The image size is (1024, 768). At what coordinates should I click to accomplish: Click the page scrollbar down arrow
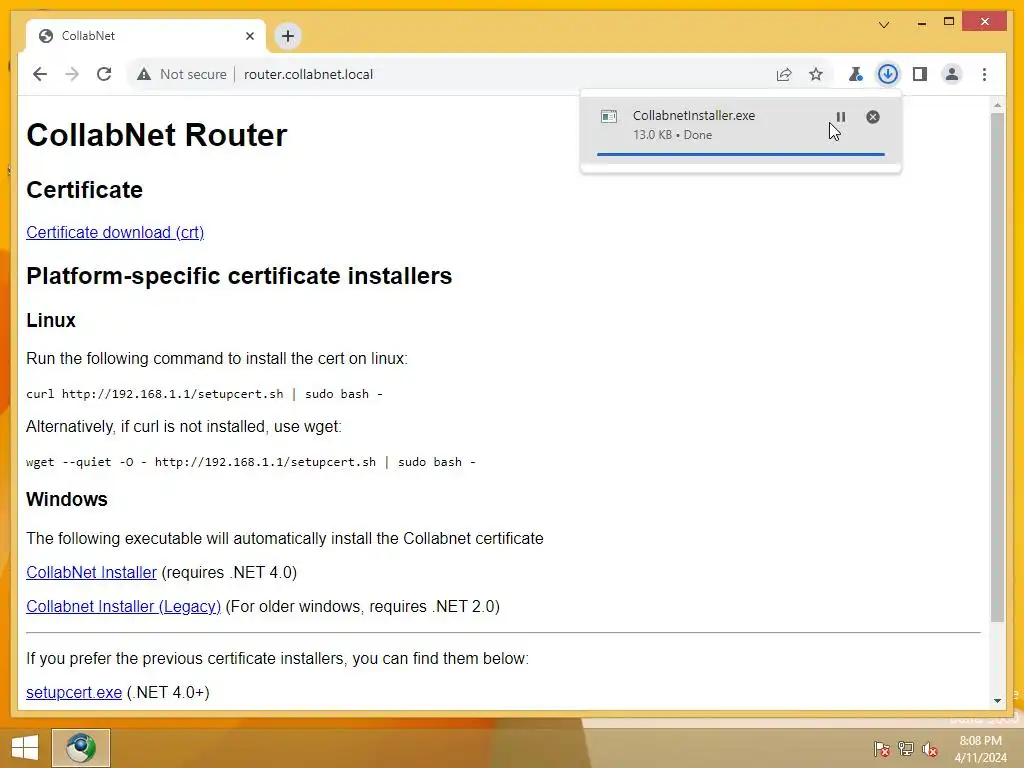point(997,701)
